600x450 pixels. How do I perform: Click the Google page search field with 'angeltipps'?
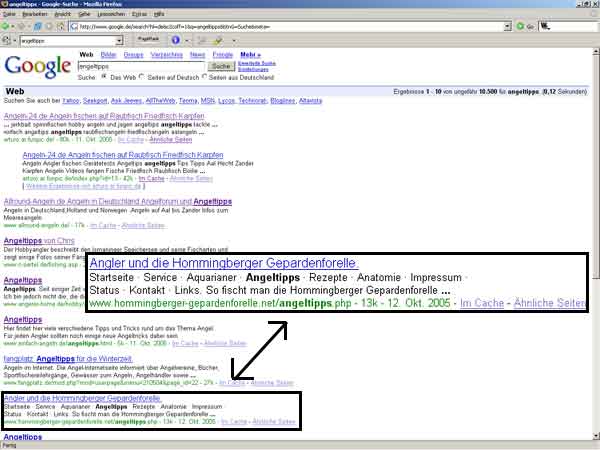(141, 66)
